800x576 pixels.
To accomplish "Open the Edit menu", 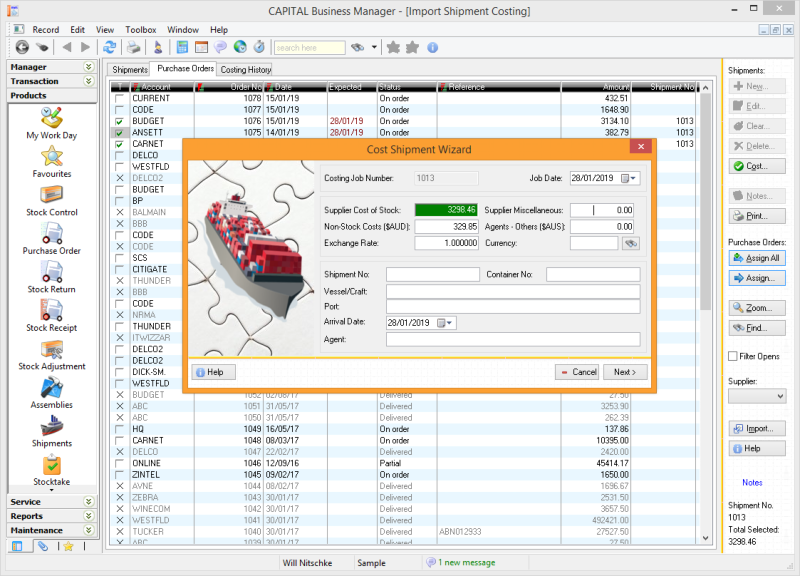I will [78, 30].
